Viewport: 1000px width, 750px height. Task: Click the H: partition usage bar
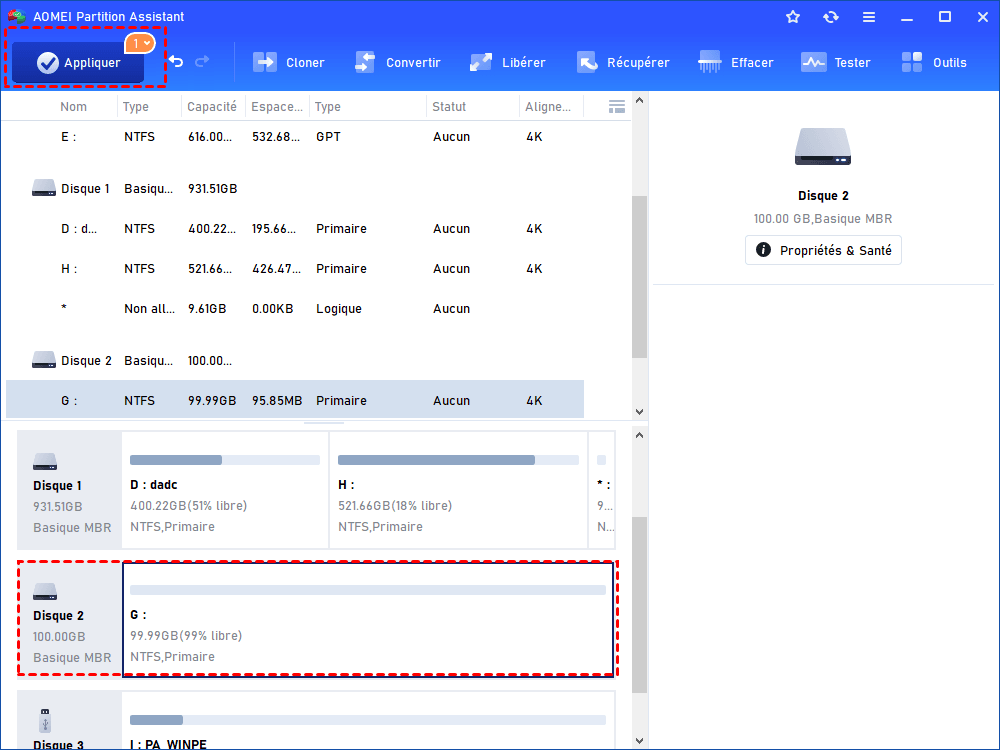pyautogui.click(x=458, y=460)
